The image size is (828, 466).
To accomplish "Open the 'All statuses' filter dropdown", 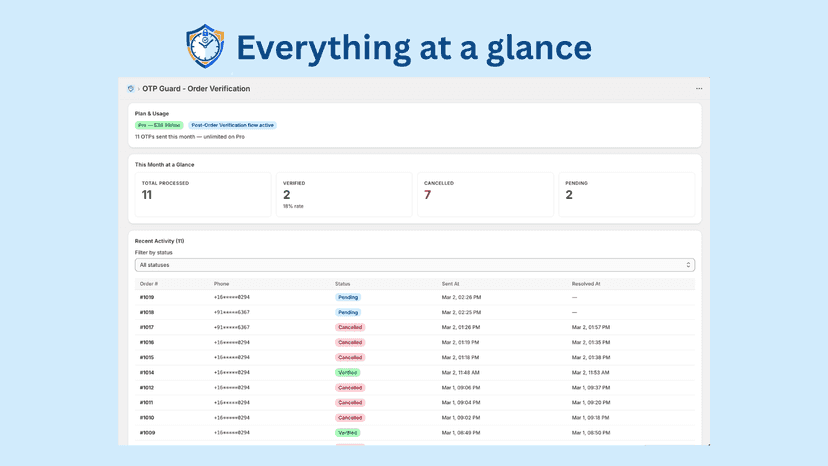I will pos(415,265).
